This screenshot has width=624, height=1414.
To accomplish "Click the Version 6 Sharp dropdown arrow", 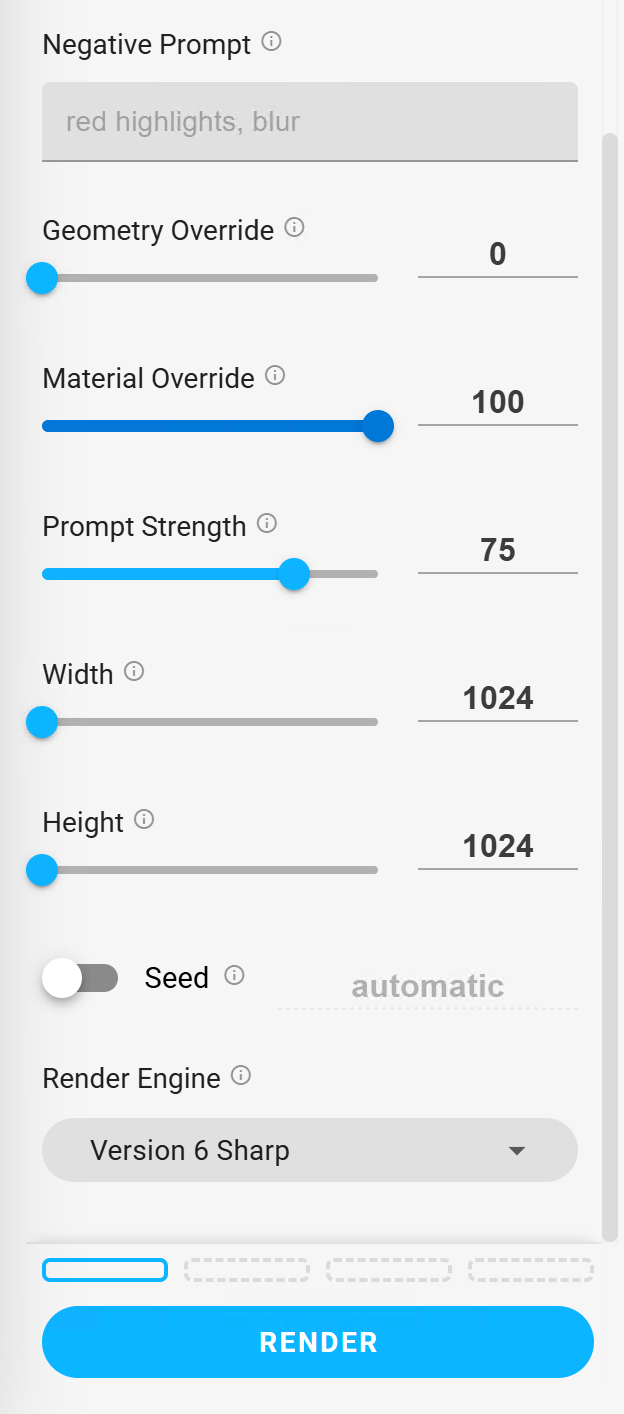I will 517,1151.
